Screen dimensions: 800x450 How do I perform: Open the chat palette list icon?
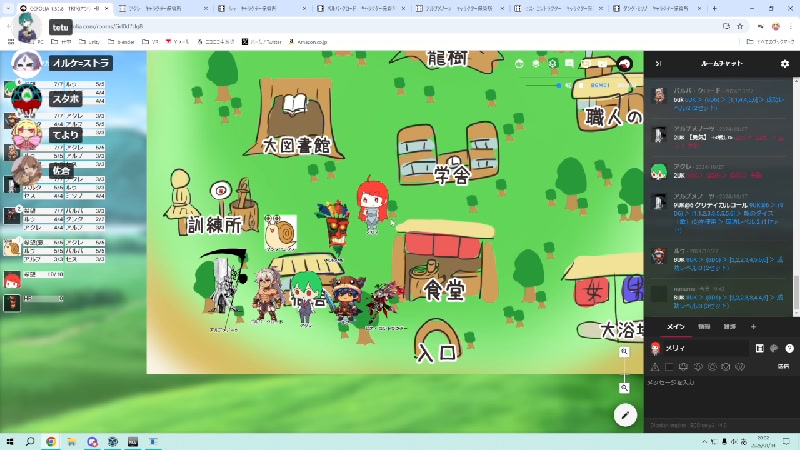pyautogui.click(x=760, y=348)
